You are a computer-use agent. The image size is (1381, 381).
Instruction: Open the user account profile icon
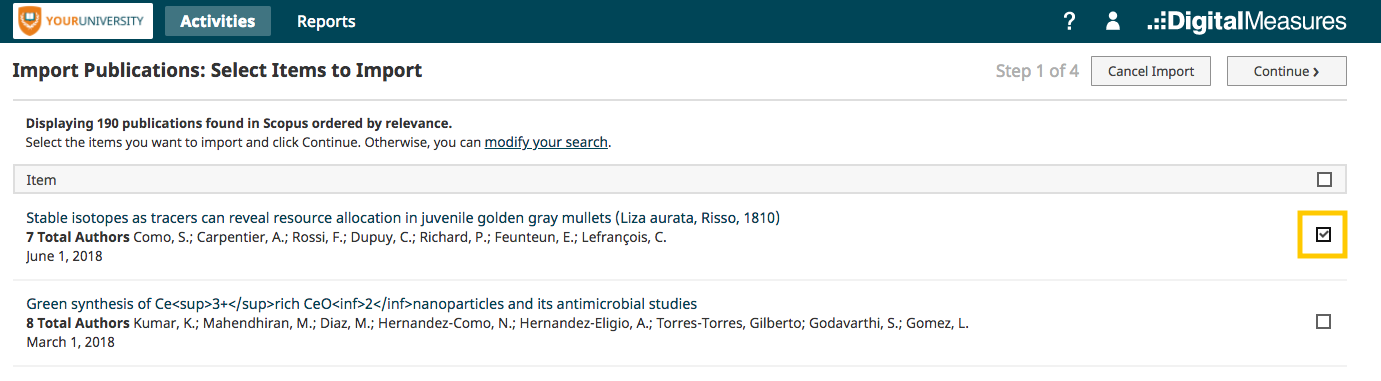[x=1112, y=21]
